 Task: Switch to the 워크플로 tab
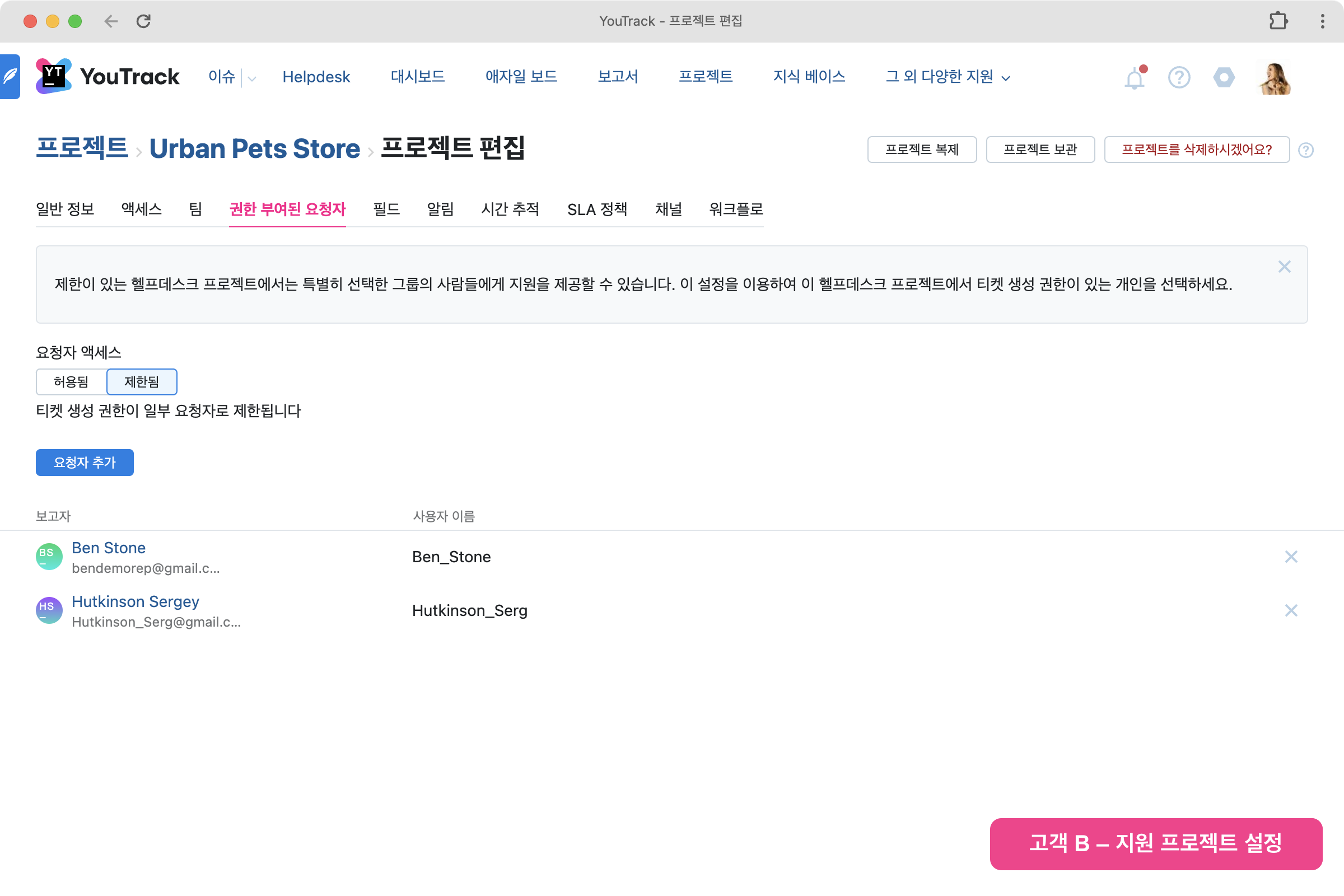pyautogui.click(x=735, y=209)
